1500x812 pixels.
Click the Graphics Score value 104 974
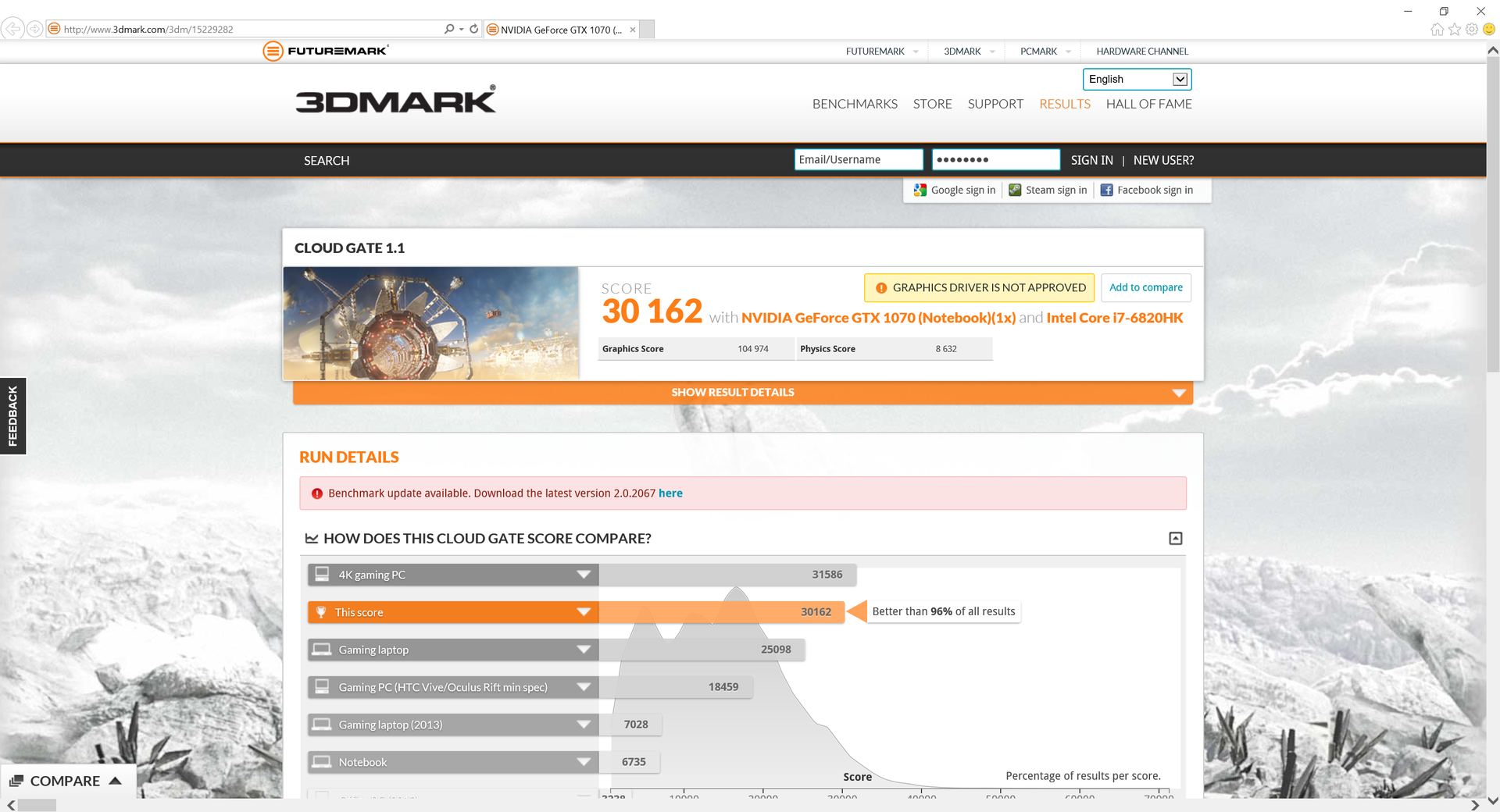coord(753,349)
